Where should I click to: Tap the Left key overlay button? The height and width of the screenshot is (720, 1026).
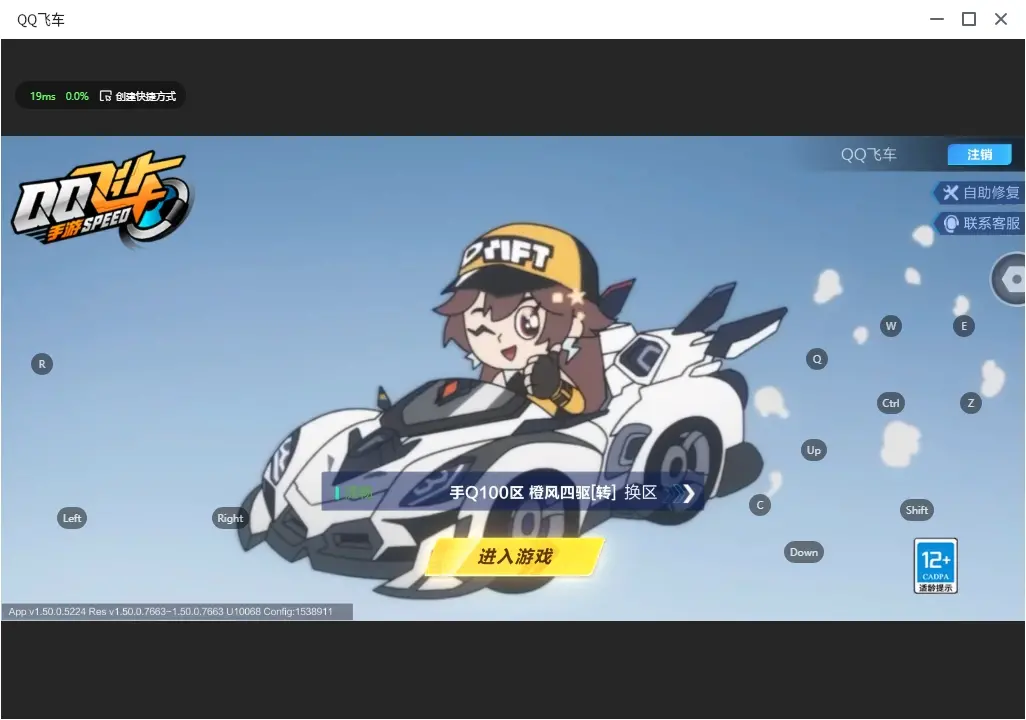pos(72,518)
